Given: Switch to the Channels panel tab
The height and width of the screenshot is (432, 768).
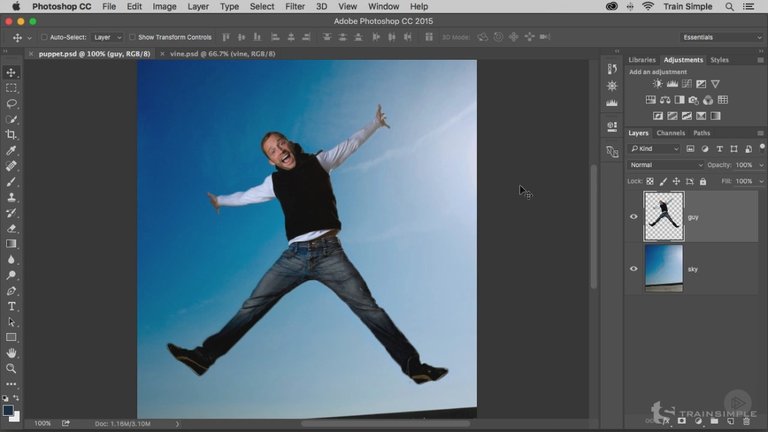Looking at the screenshot, I should [x=670, y=133].
